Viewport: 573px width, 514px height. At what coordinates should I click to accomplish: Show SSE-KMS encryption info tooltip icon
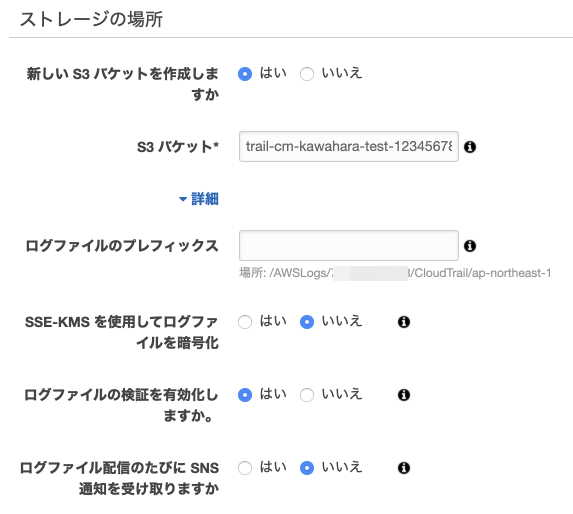coord(404,322)
